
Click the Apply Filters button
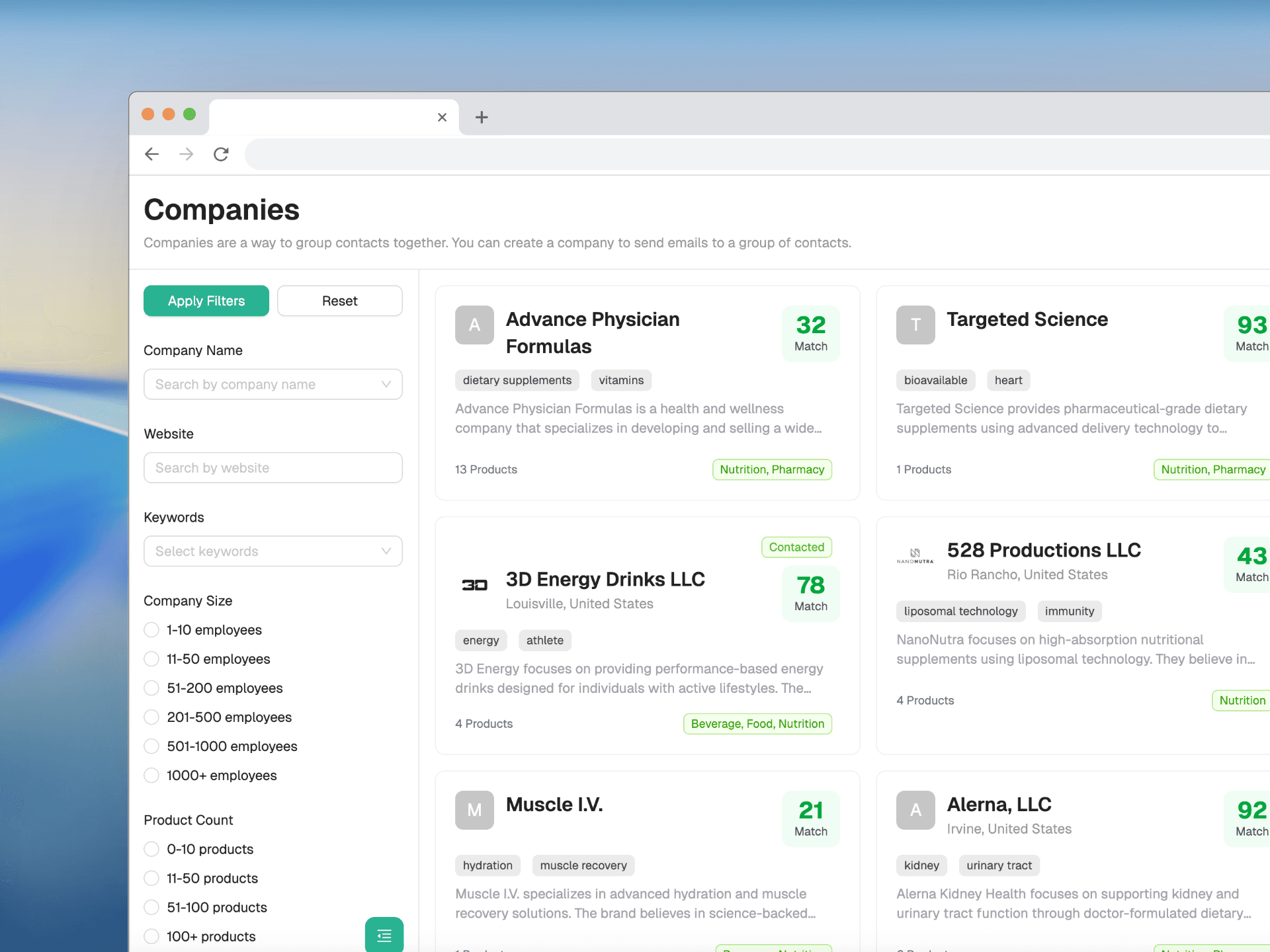coord(206,301)
